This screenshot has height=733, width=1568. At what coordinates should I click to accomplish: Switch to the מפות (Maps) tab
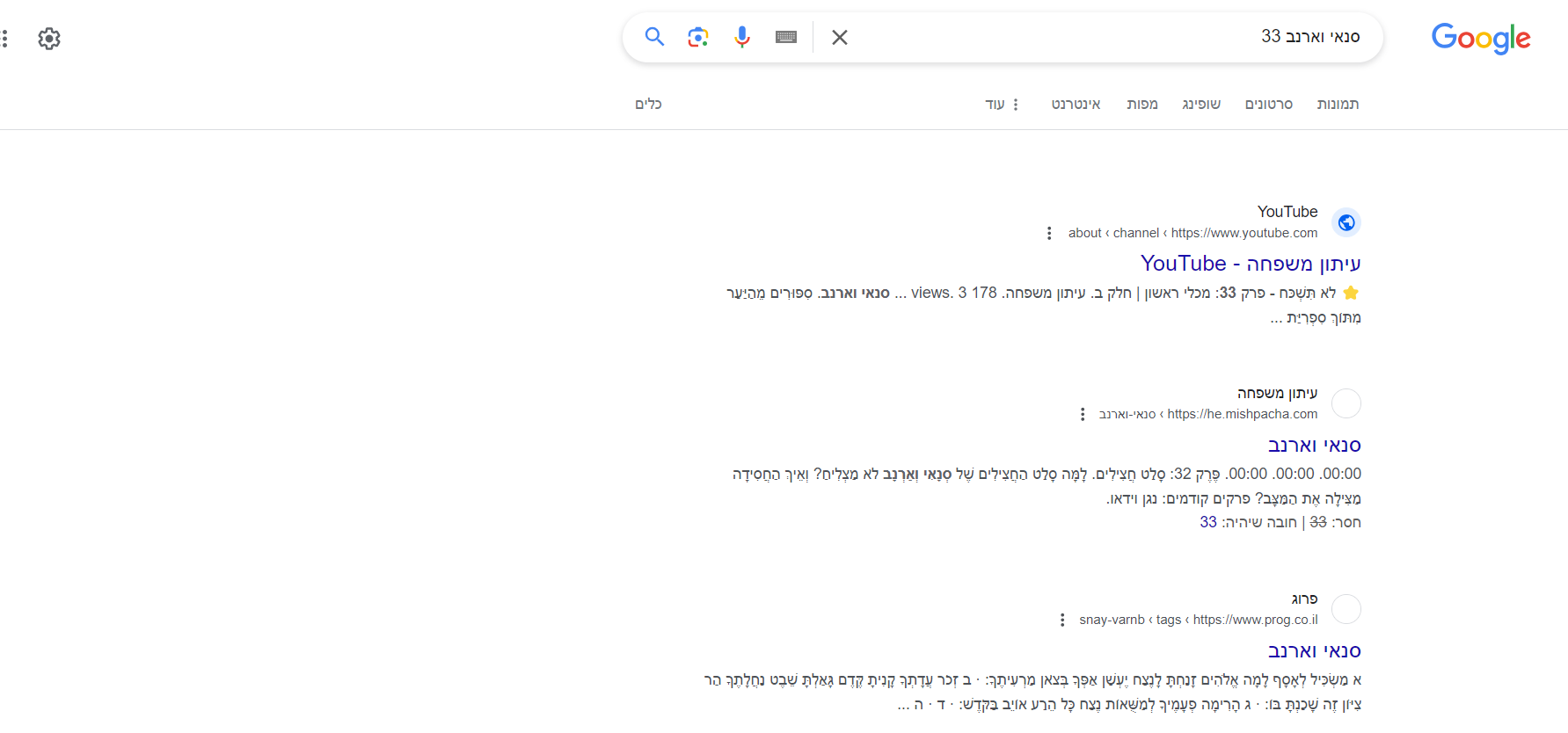point(1142,104)
